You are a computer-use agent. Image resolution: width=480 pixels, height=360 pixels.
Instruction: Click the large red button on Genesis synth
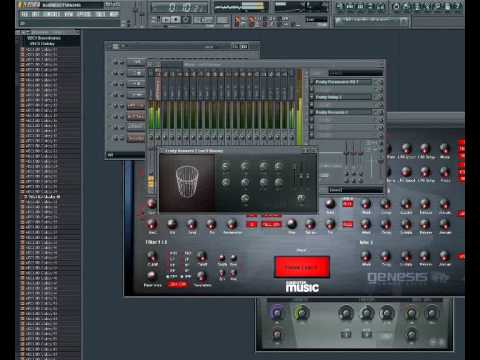pos(302,267)
